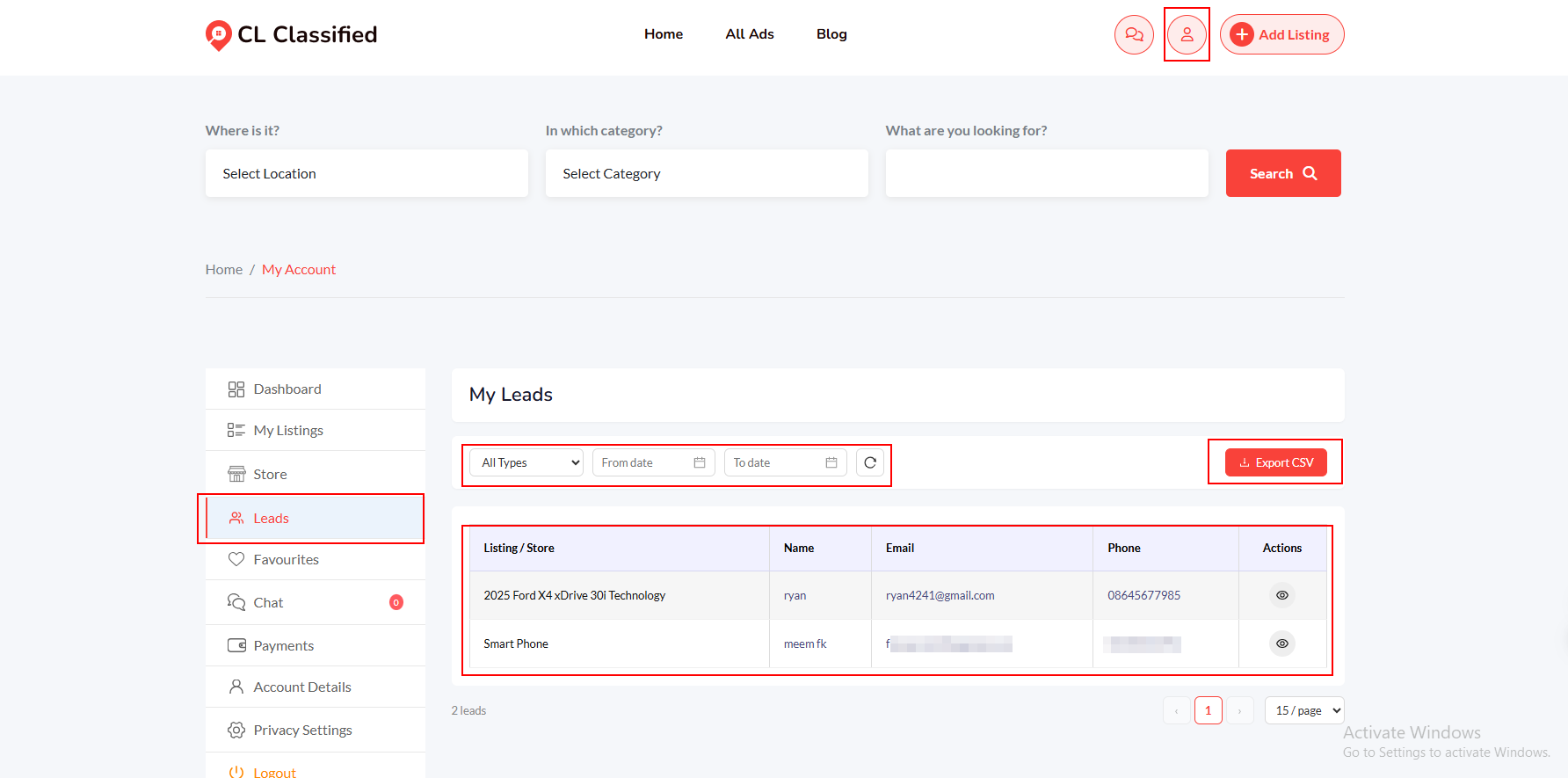Open Payments in the sidebar

(316, 645)
